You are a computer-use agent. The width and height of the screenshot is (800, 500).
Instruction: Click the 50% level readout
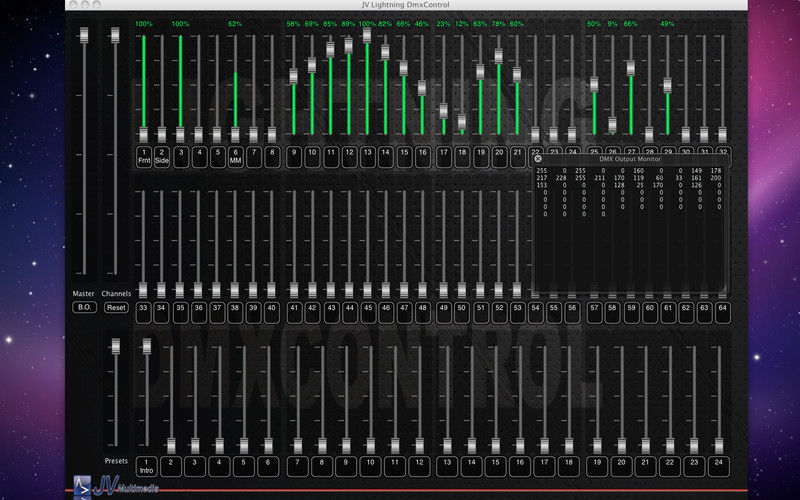(x=594, y=23)
